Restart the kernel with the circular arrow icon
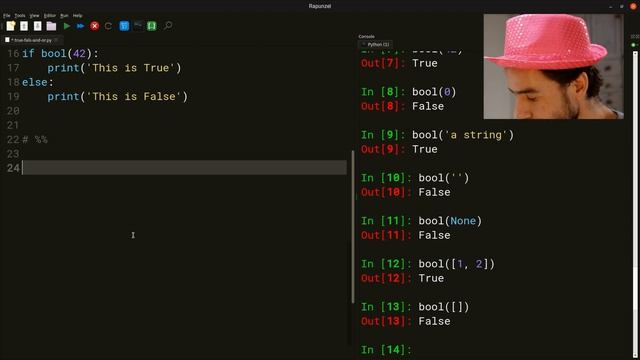This screenshot has height=360, width=640. point(108,26)
